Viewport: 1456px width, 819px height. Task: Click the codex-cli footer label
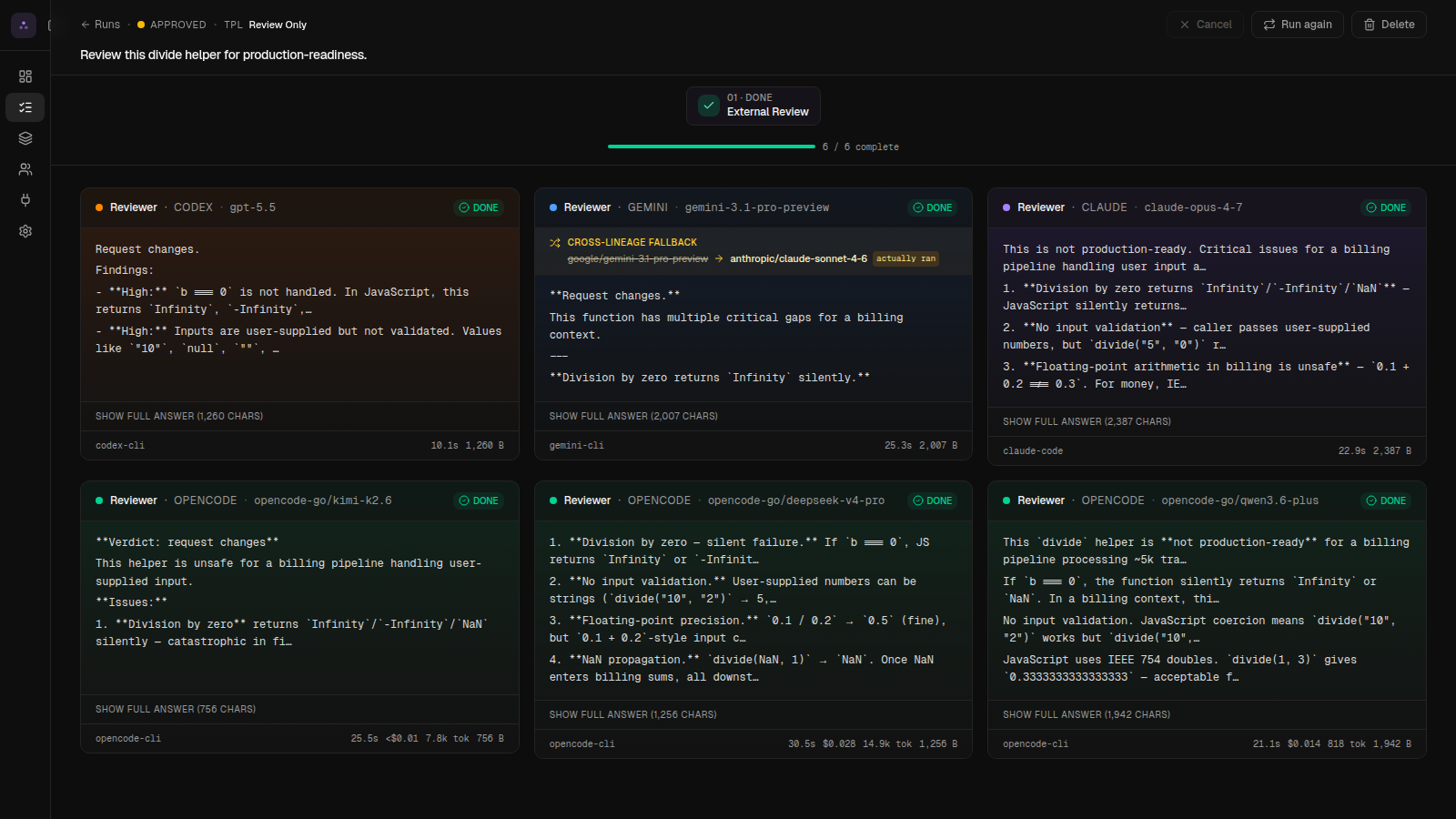click(120, 446)
